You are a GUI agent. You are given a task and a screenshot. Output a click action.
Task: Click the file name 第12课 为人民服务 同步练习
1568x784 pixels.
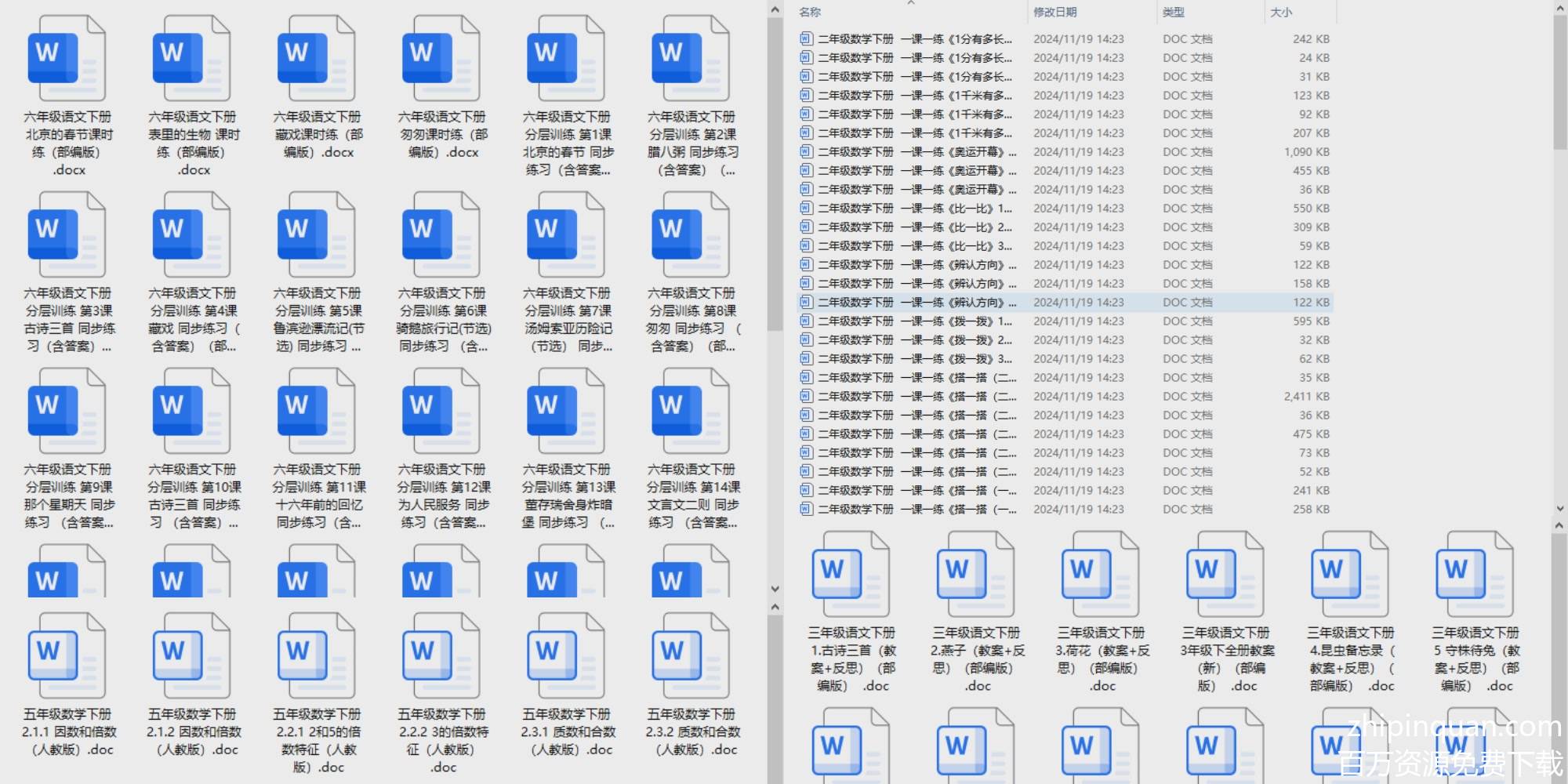(x=443, y=495)
